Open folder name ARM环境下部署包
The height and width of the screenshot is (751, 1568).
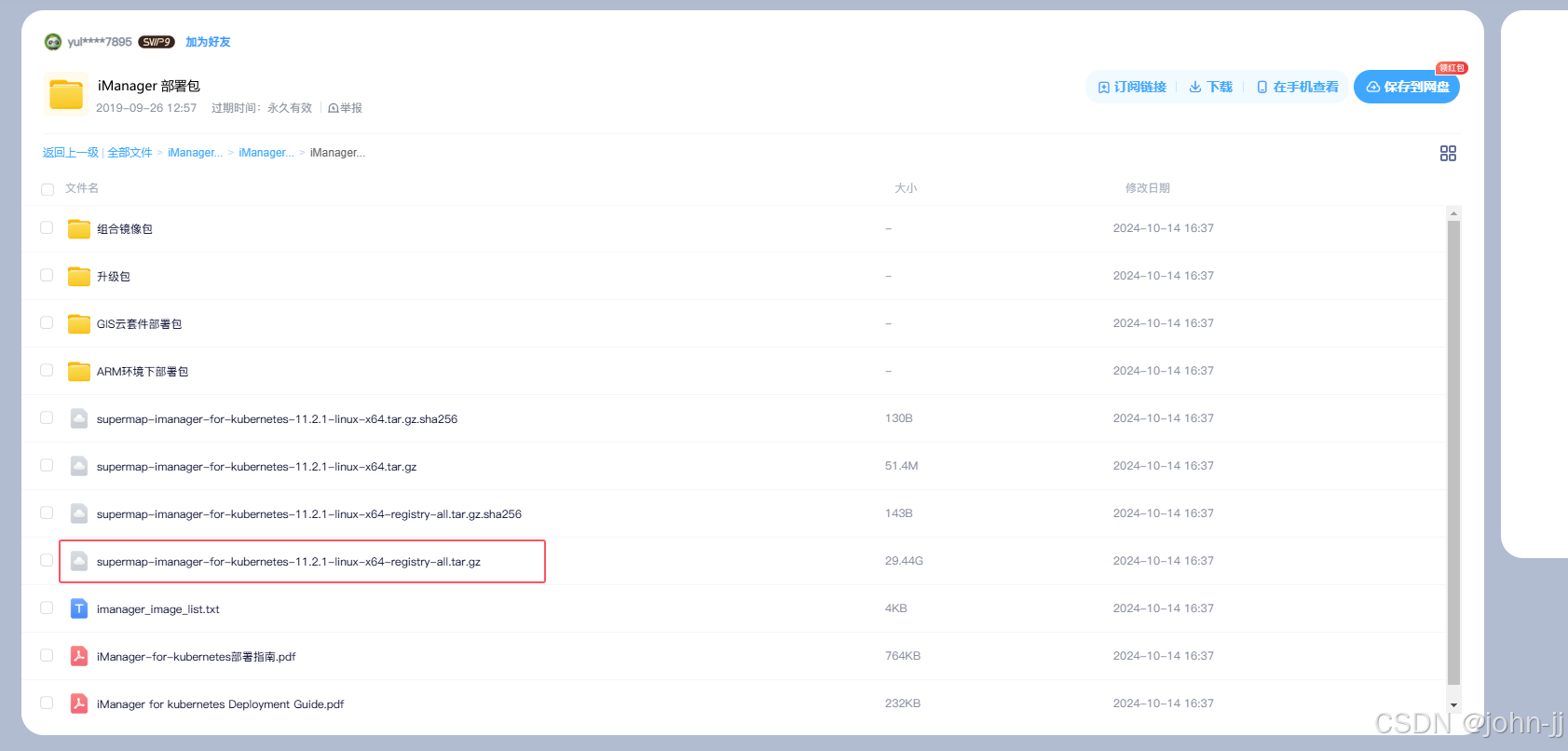pyautogui.click(x=143, y=372)
